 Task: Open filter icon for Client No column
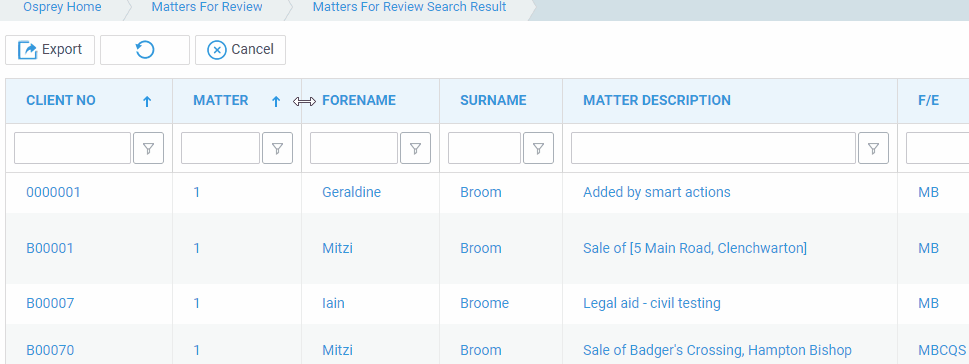click(148, 148)
